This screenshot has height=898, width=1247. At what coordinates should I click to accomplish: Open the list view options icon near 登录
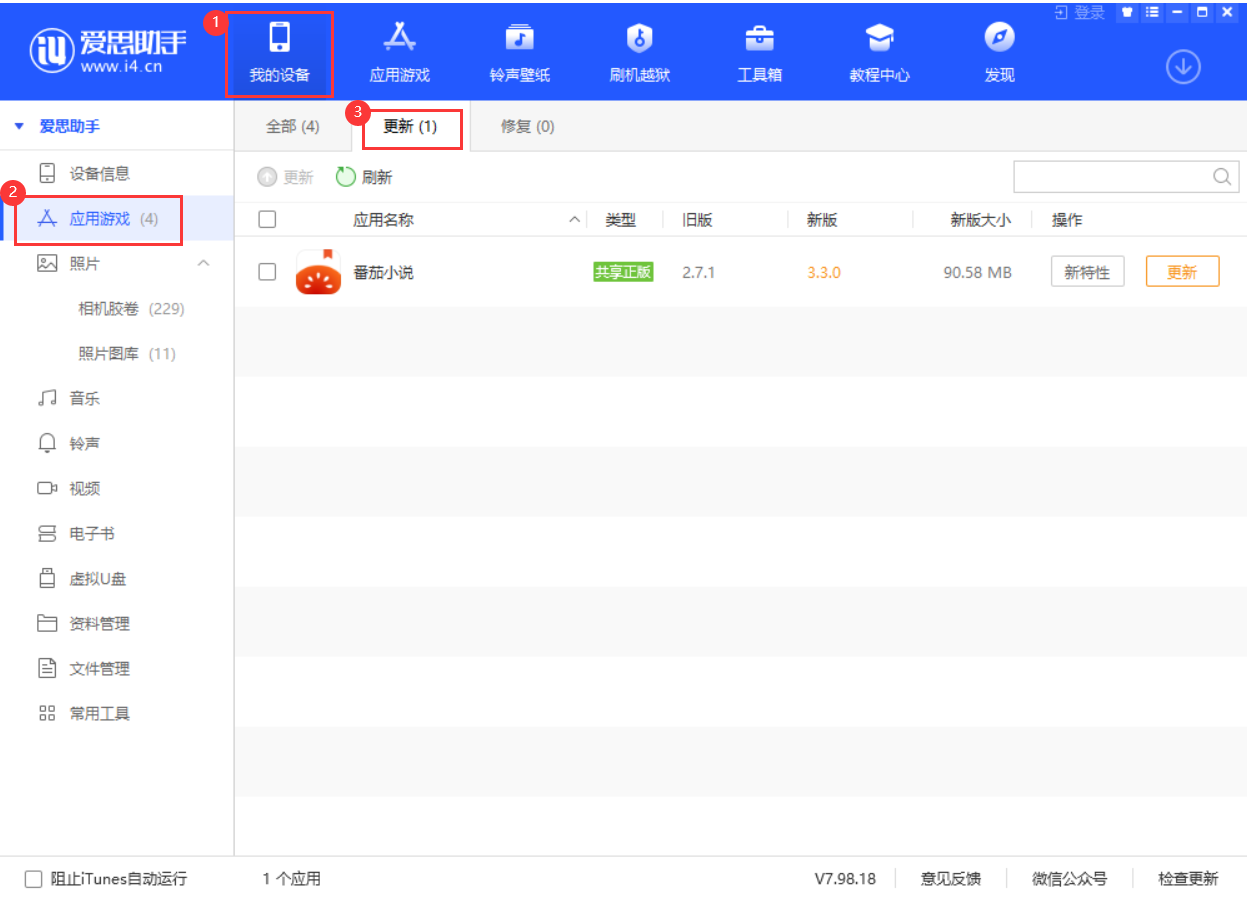click(1151, 13)
